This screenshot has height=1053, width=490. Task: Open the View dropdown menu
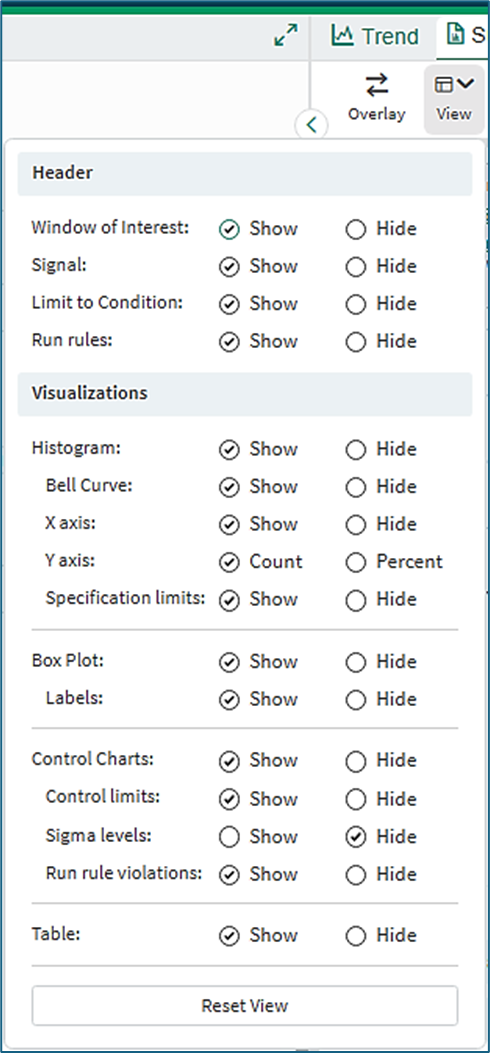[x=454, y=99]
